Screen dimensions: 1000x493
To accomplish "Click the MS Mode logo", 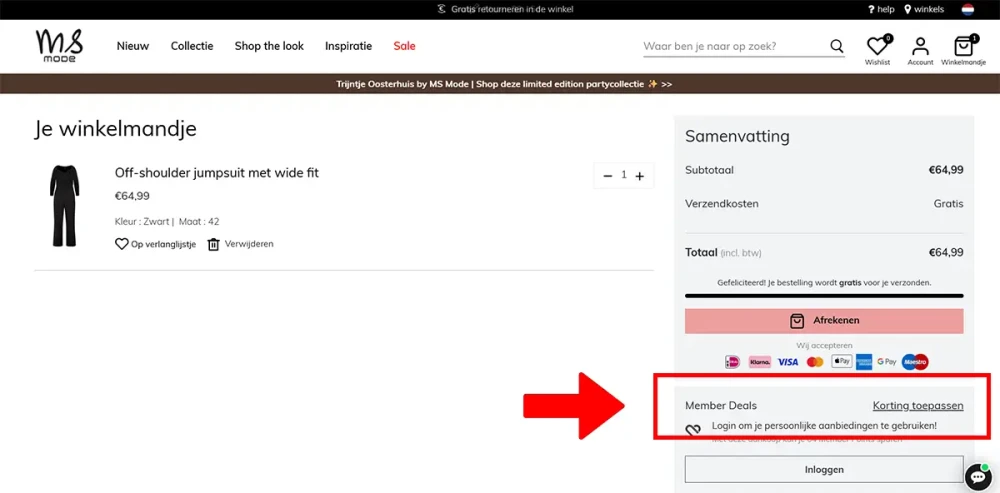I will tap(59, 46).
